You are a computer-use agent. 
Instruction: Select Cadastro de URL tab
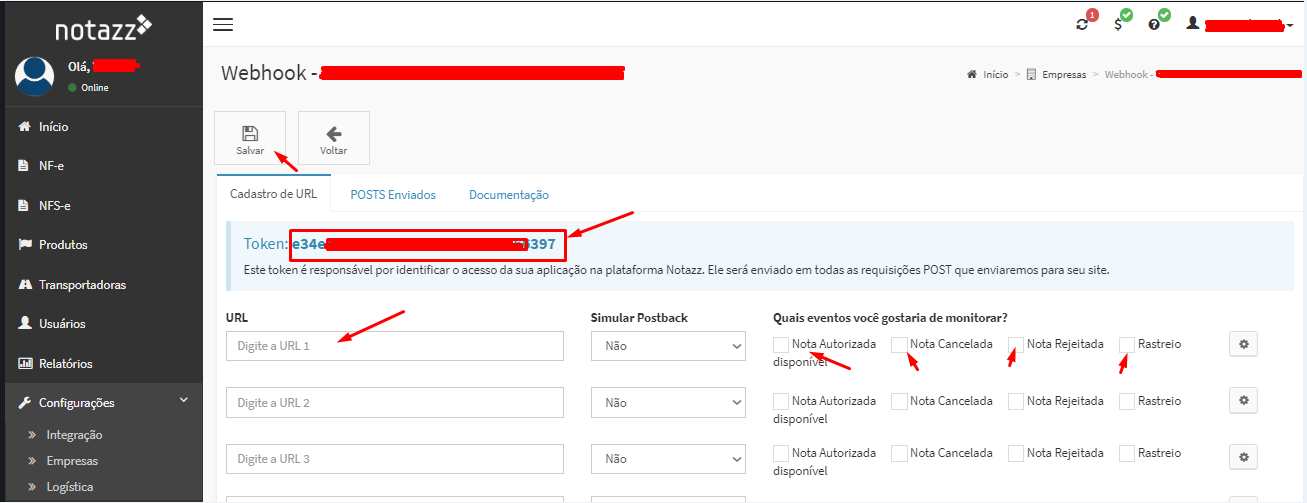(275, 194)
